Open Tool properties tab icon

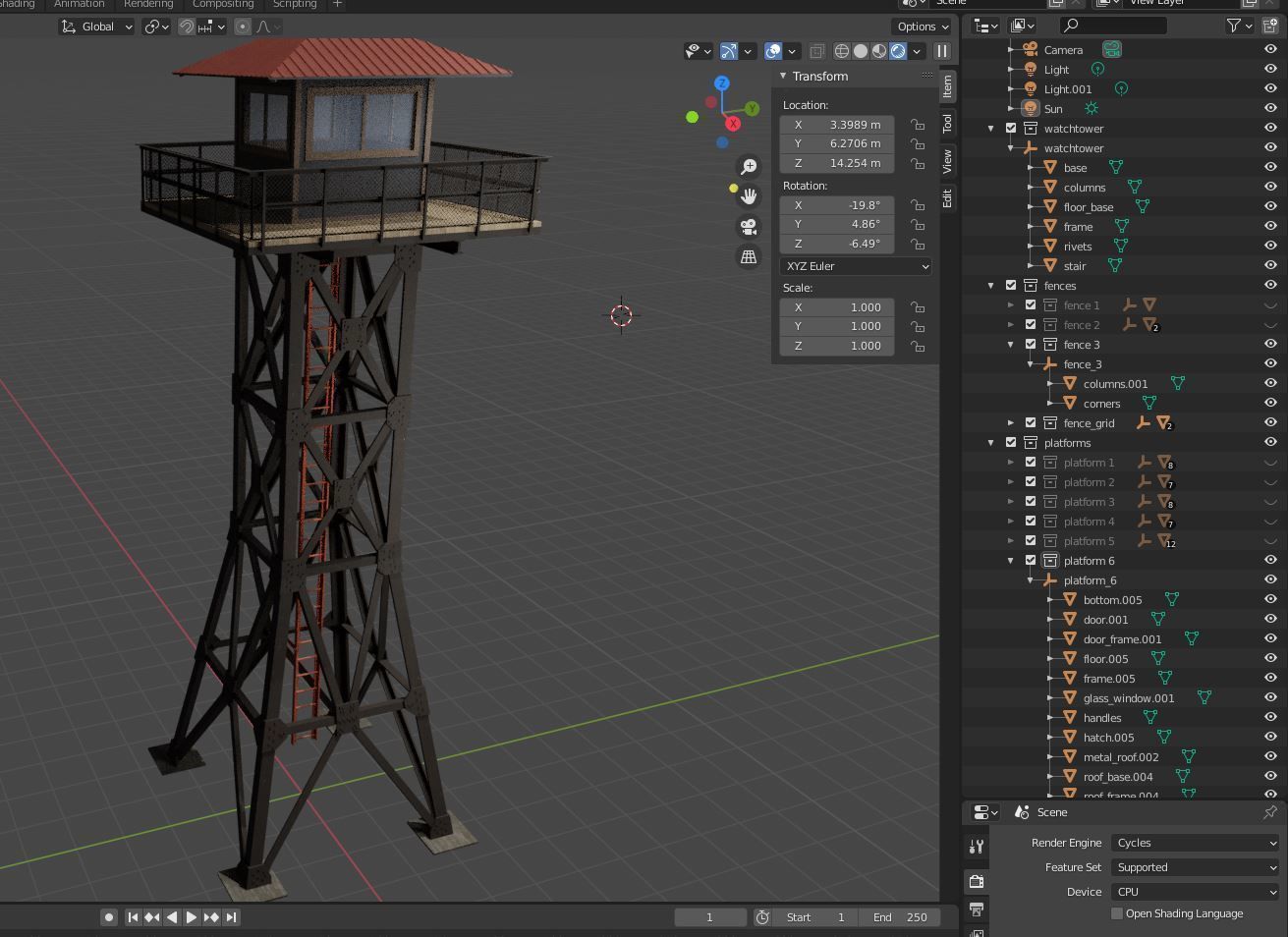[x=976, y=847]
